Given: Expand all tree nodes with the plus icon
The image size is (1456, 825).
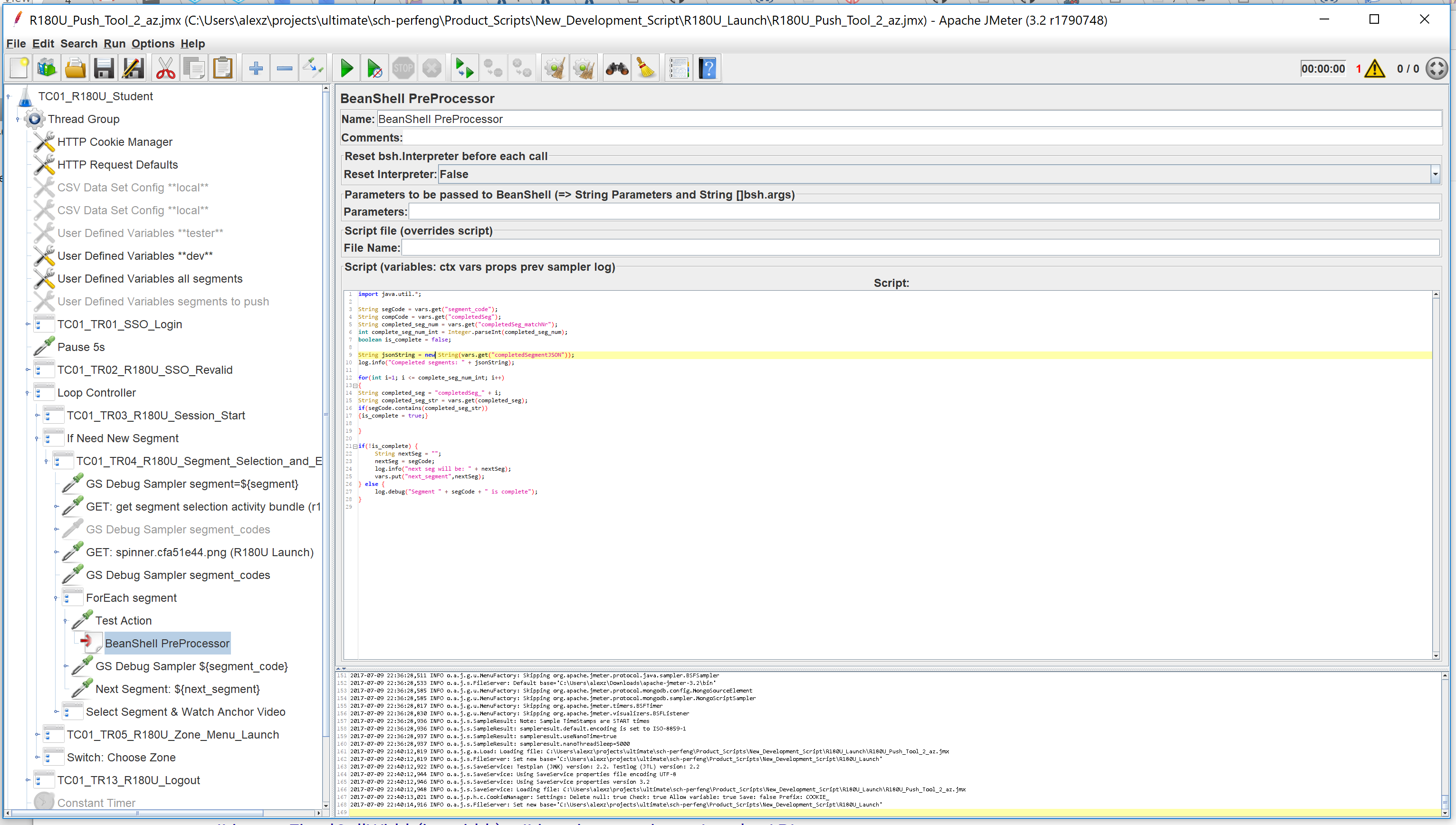Looking at the screenshot, I should [x=256, y=67].
